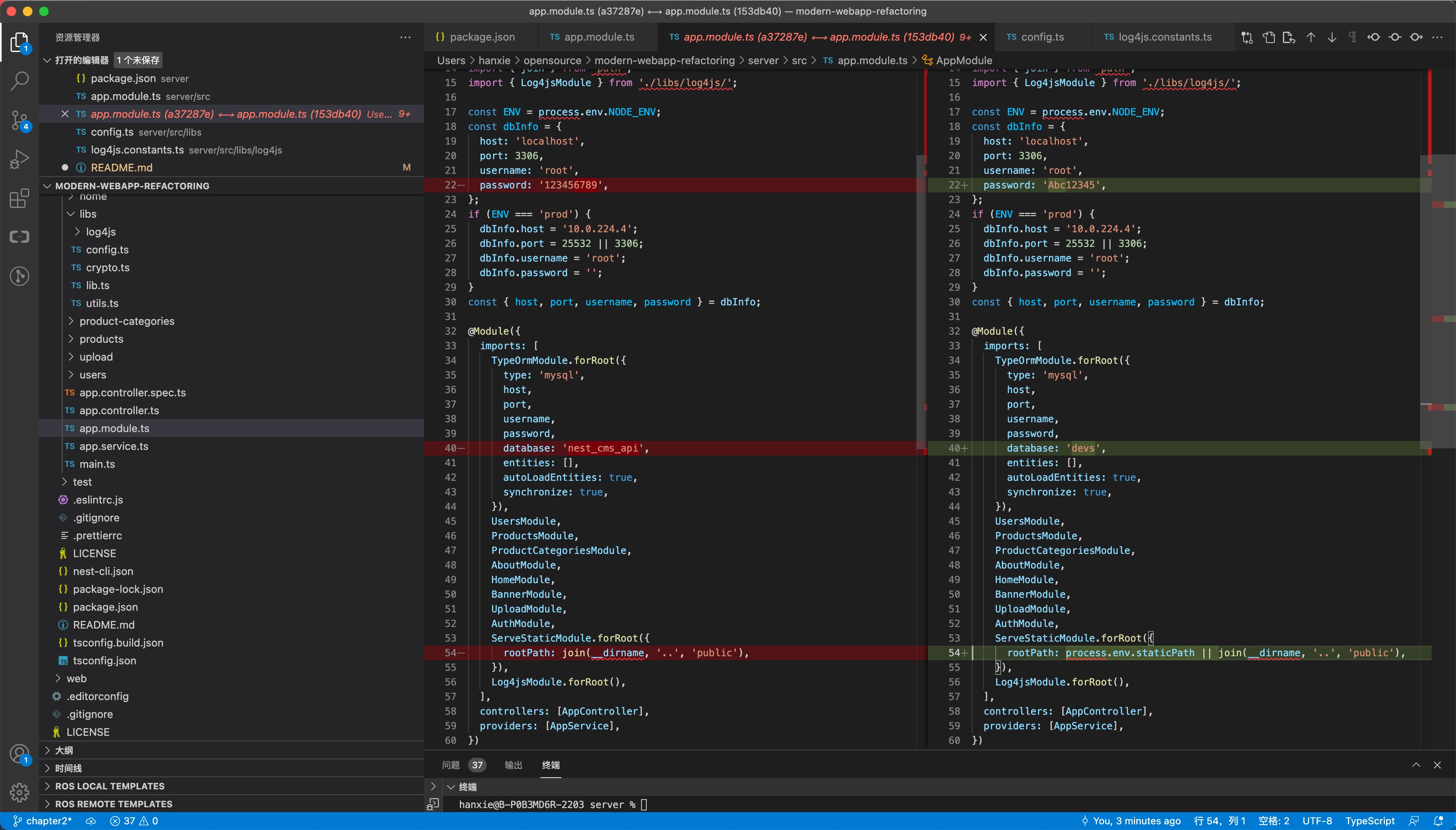Close the bottom terminal panel
The width and height of the screenshot is (1456, 830).
(x=1437, y=765)
